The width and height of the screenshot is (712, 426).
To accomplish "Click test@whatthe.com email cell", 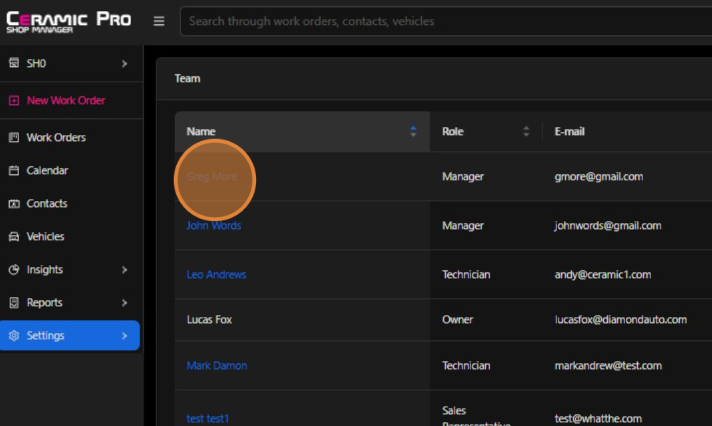I will [x=598, y=419].
